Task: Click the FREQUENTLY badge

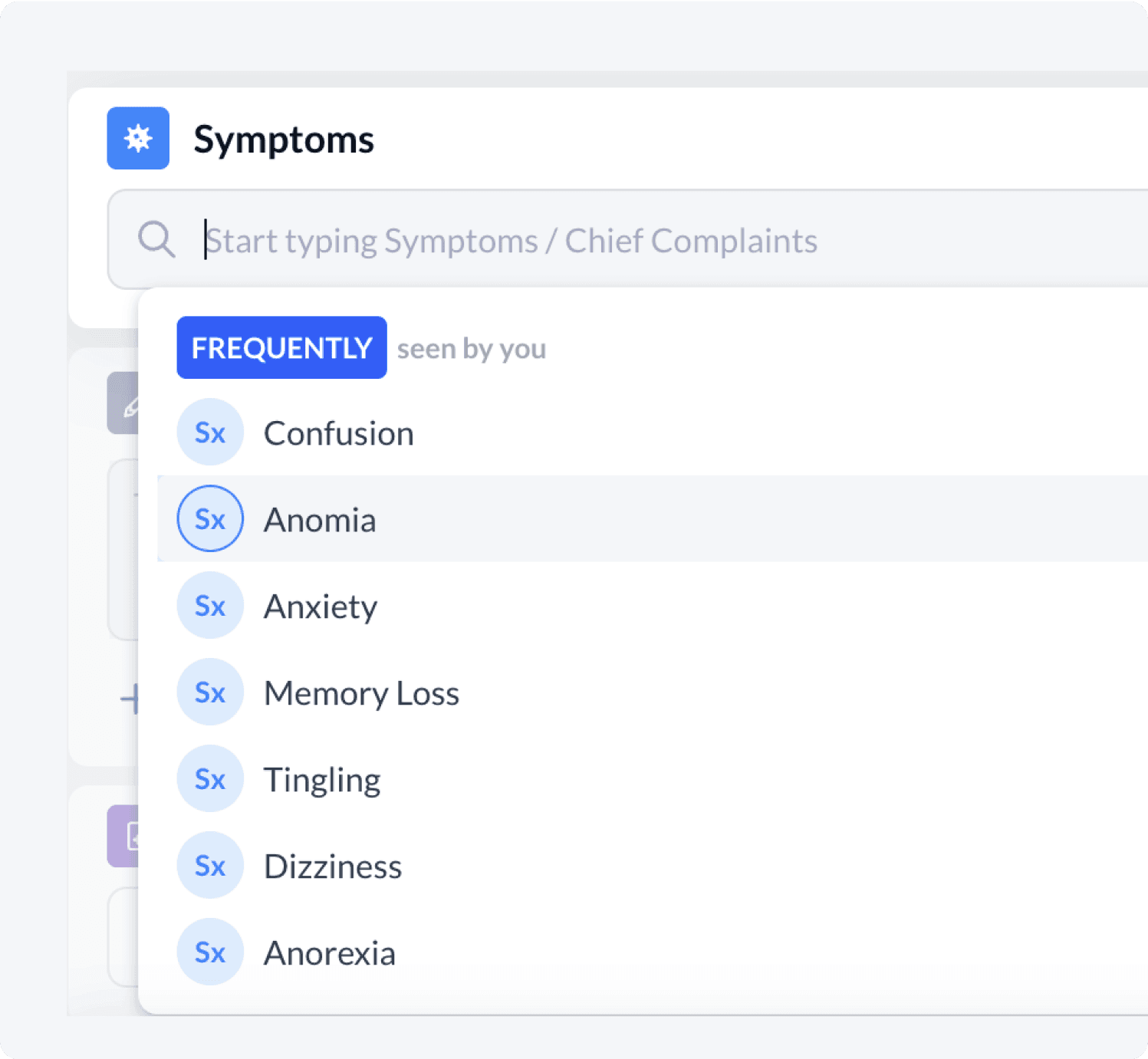Action: tap(281, 348)
